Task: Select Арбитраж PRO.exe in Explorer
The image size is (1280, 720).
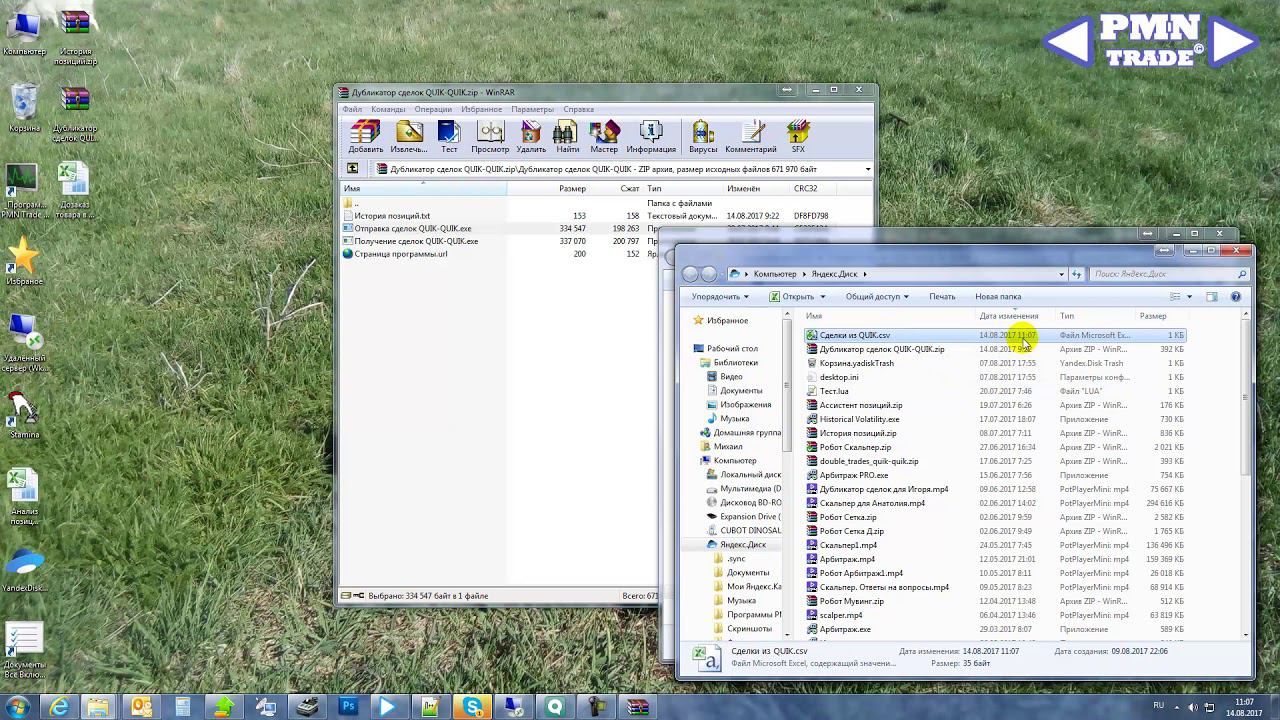Action: click(853, 475)
